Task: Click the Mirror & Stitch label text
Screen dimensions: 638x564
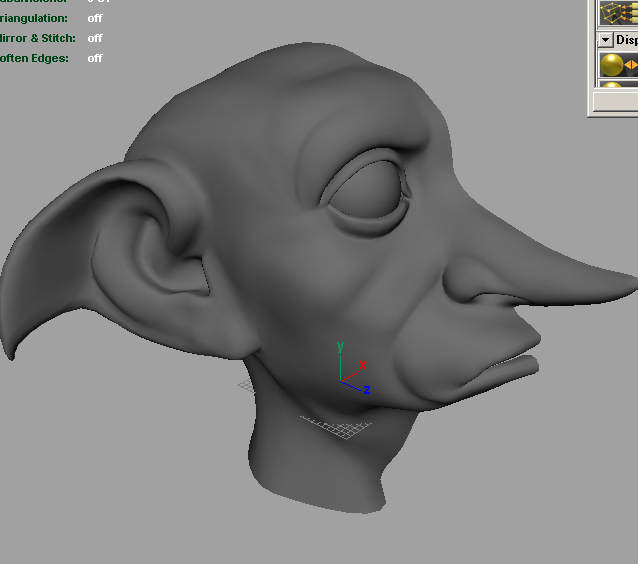Action: tap(37, 38)
